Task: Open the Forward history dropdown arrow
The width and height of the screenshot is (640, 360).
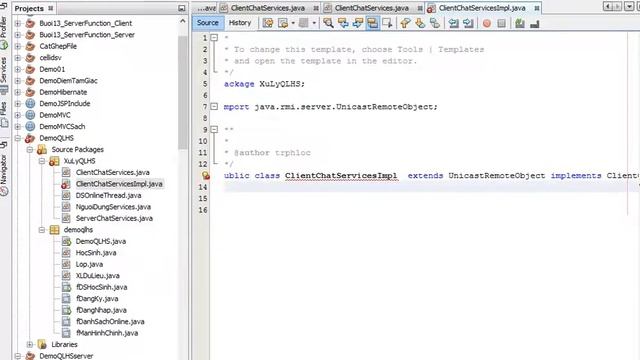Action: (x=314, y=23)
